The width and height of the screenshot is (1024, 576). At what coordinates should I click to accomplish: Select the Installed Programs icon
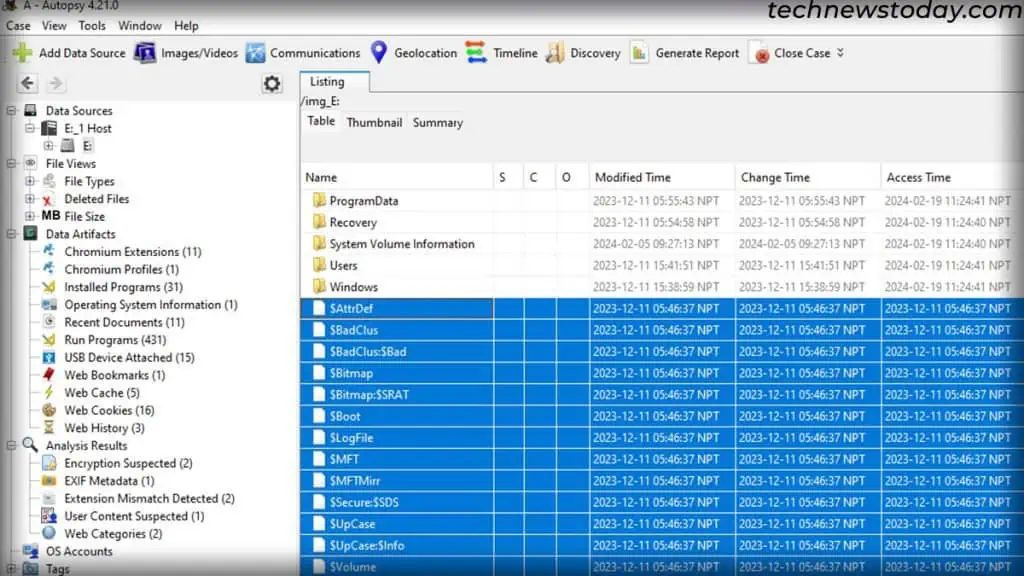click(x=49, y=287)
